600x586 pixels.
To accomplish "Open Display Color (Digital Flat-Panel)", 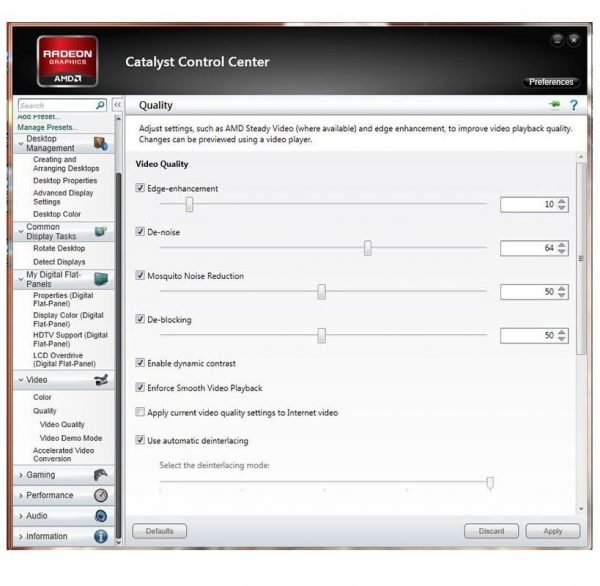I will (68, 320).
